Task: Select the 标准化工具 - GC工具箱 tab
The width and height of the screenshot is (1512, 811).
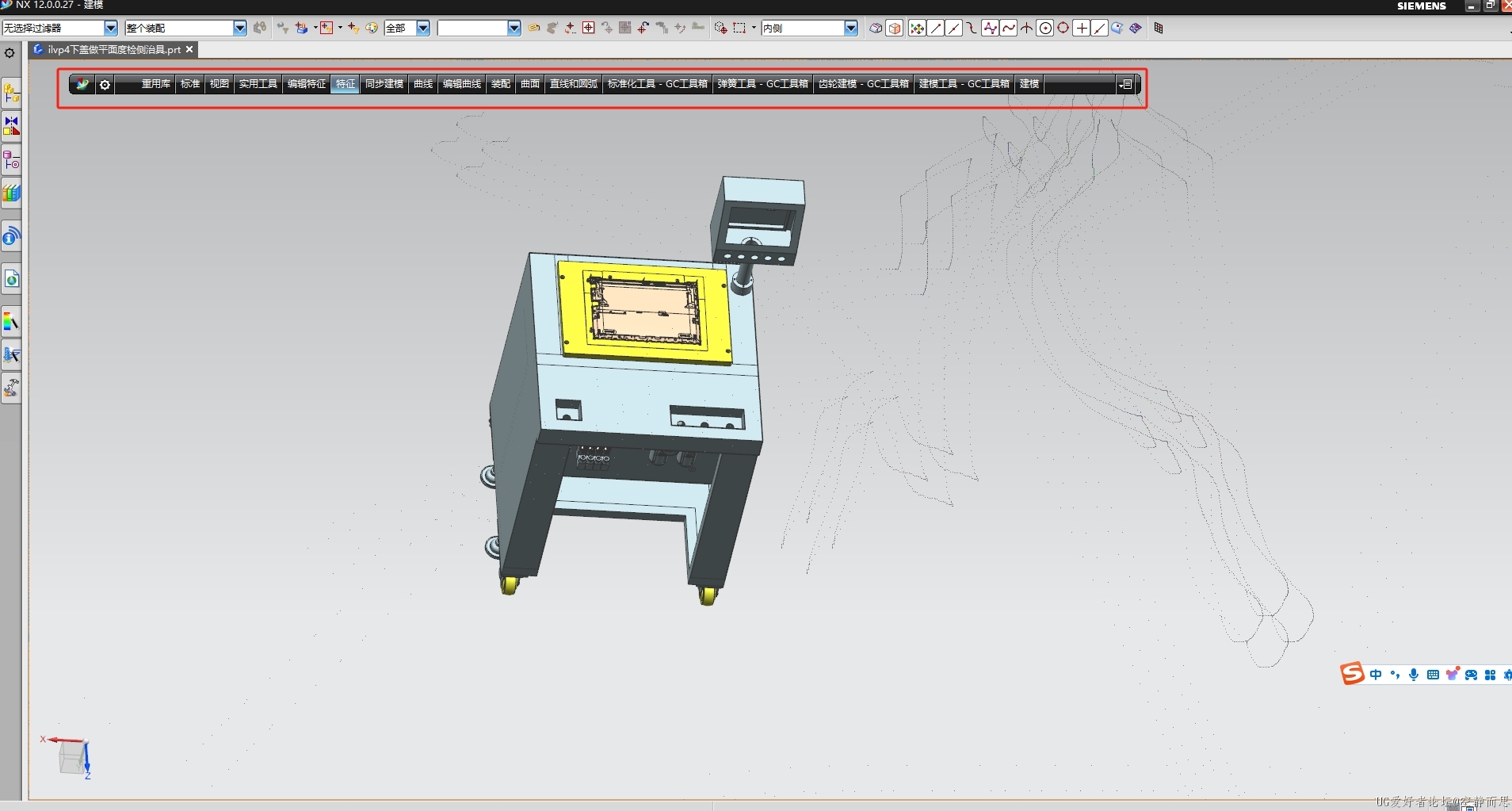Action: (658, 84)
